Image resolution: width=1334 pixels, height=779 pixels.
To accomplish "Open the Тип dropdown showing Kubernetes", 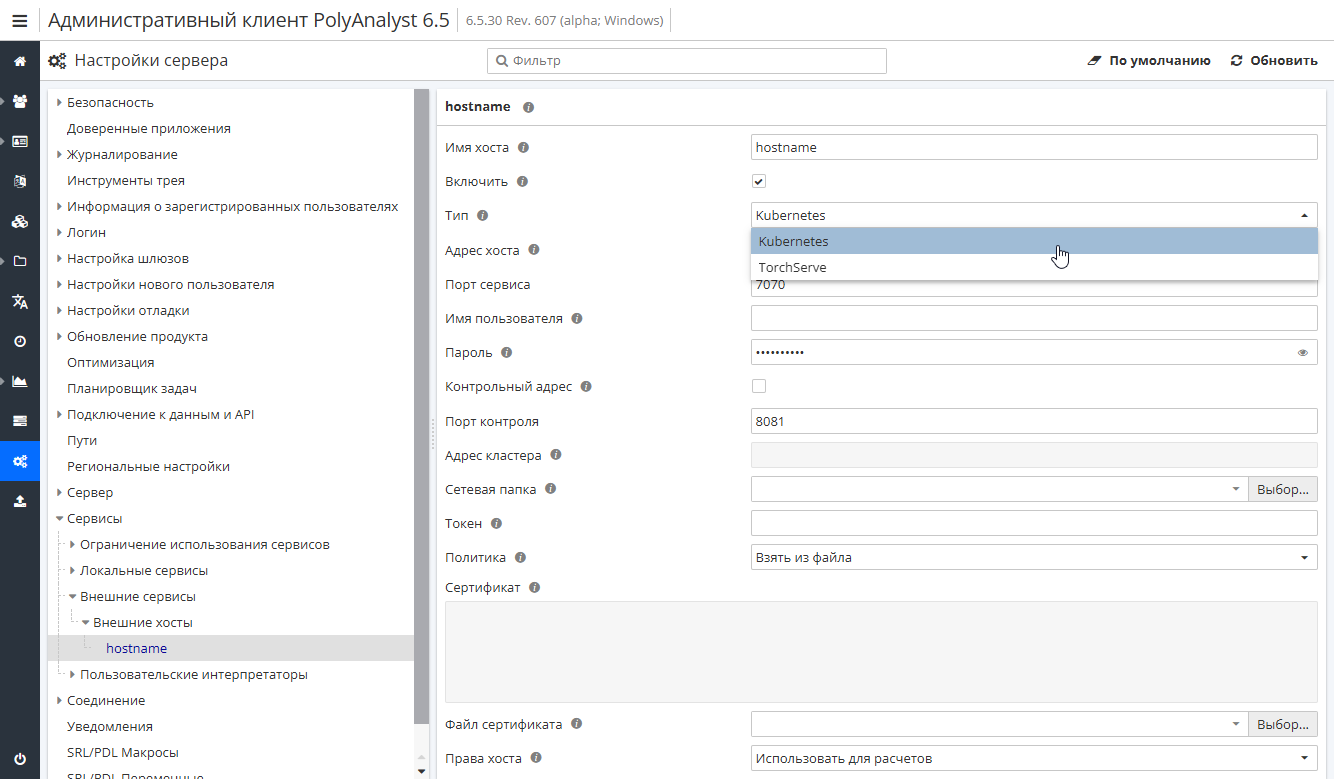I will coord(1034,215).
